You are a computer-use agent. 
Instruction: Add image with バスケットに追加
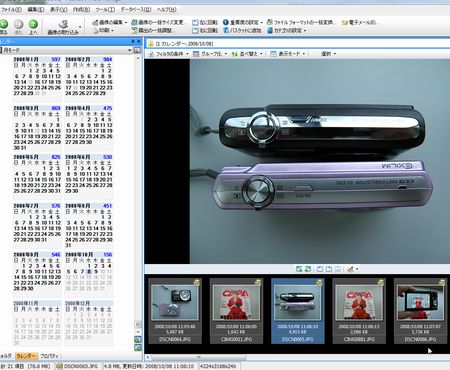[242, 30]
